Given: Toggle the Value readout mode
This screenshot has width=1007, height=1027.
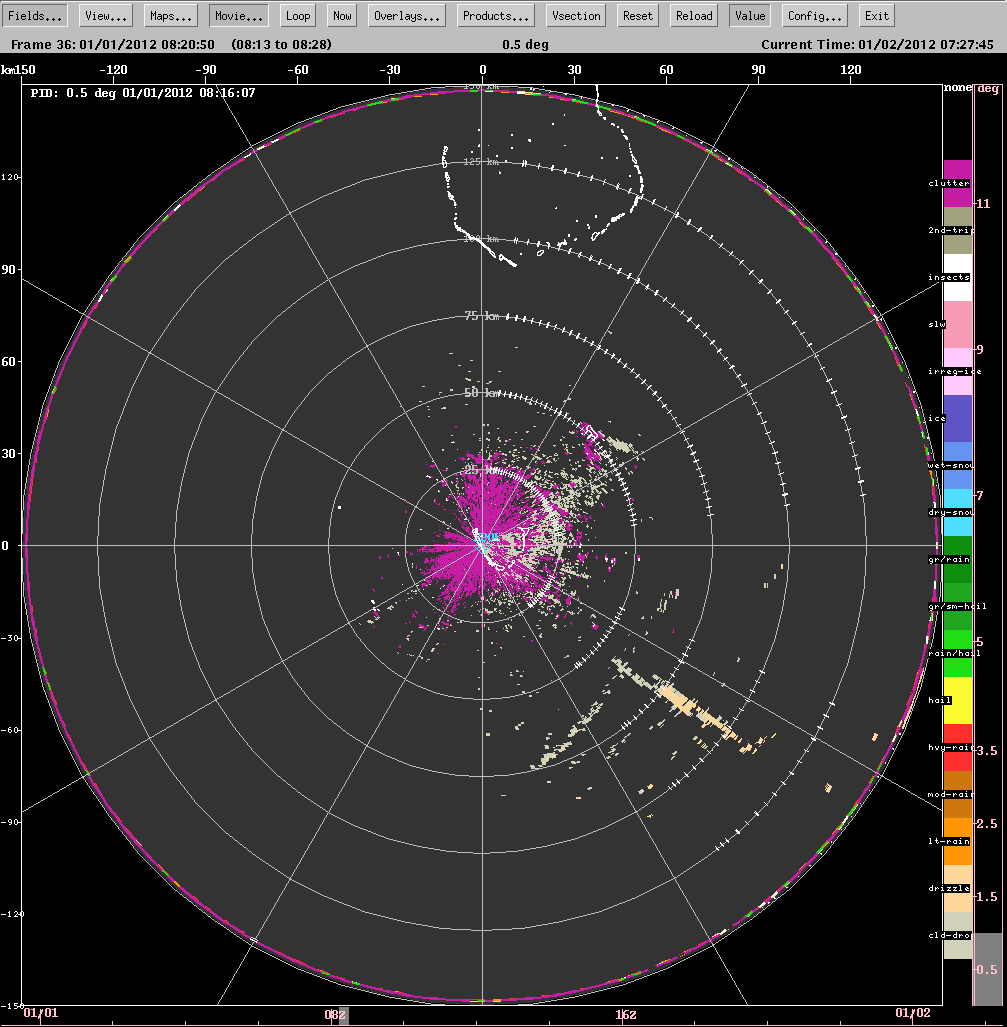Looking at the screenshot, I should tap(748, 15).
